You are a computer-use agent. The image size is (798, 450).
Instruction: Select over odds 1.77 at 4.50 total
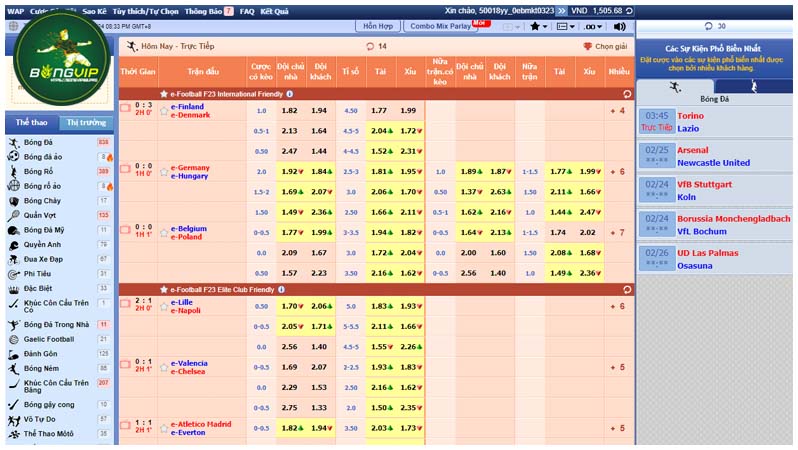click(x=379, y=110)
